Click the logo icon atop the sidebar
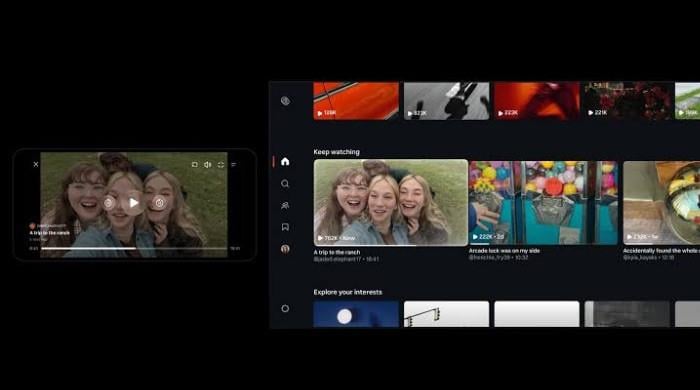 pos(285,101)
